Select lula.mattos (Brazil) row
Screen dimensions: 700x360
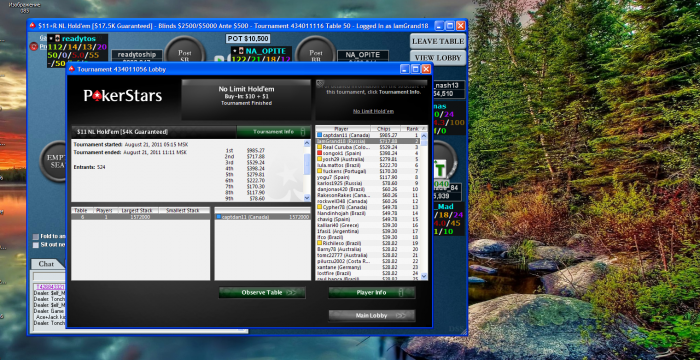368,165
